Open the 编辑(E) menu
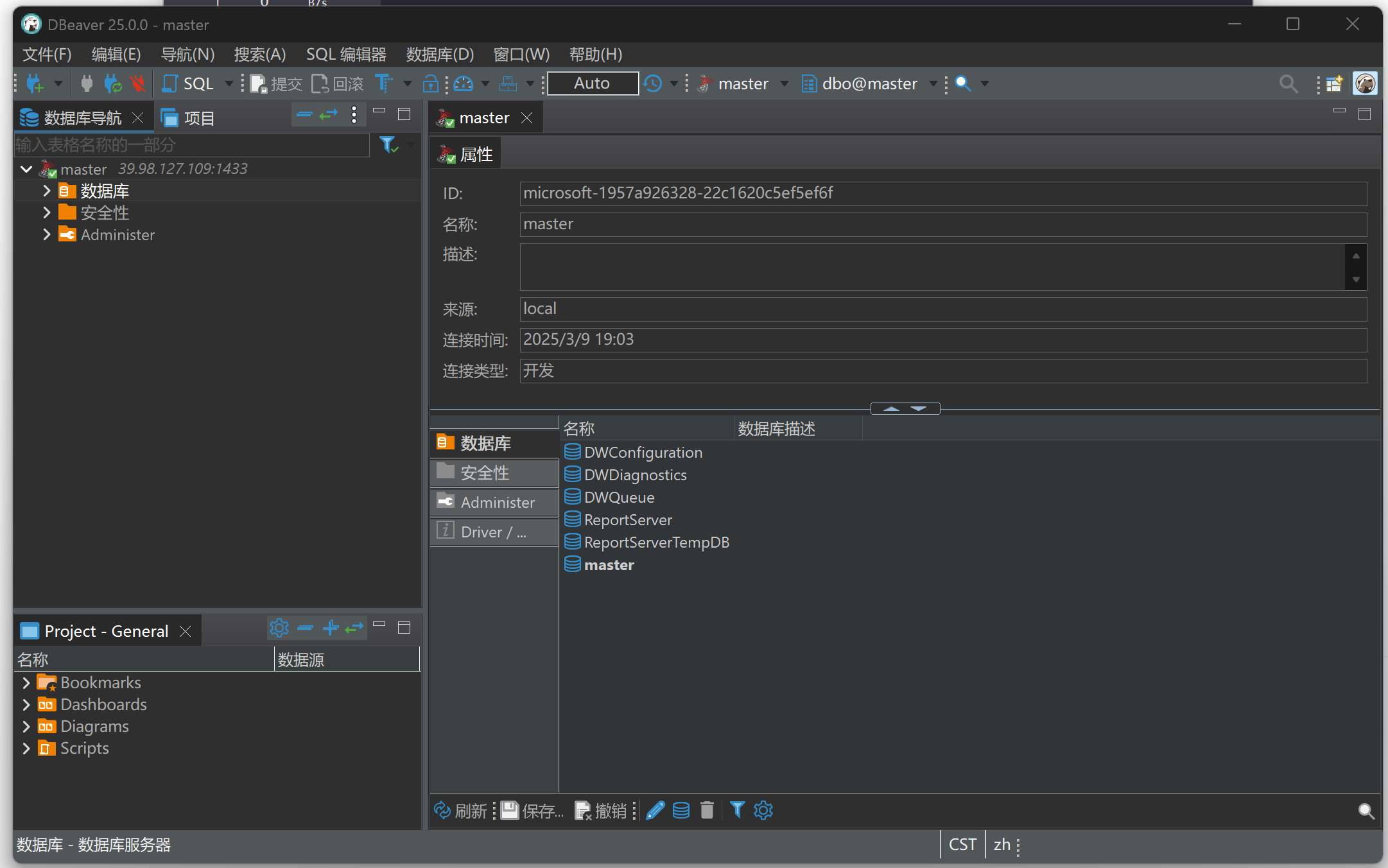The height and width of the screenshot is (868, 1388). pyautogui.click(x=116, y=55)
